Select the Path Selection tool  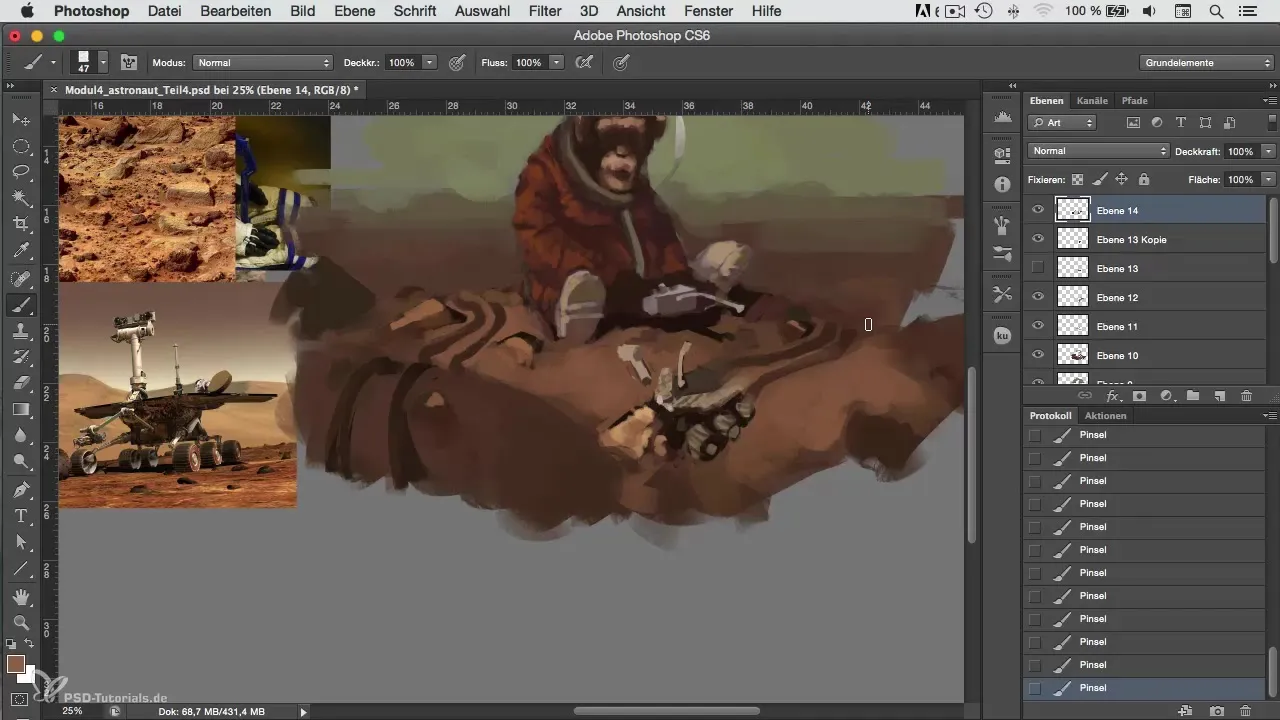coord(21,542)
